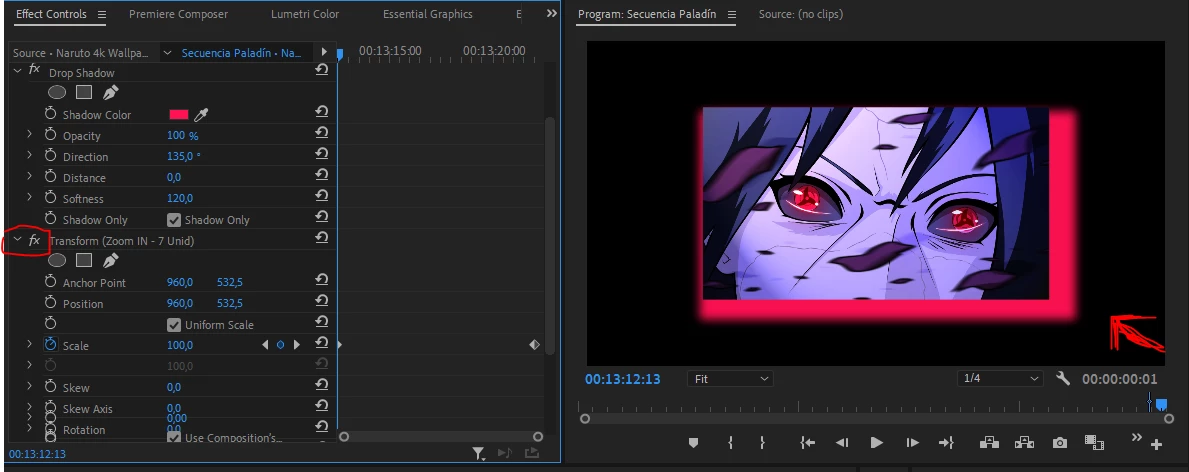Screen dimensions: 1189x472
Task: Create ellipse mask for Transform effect
Action: click(x=57, y=260)
